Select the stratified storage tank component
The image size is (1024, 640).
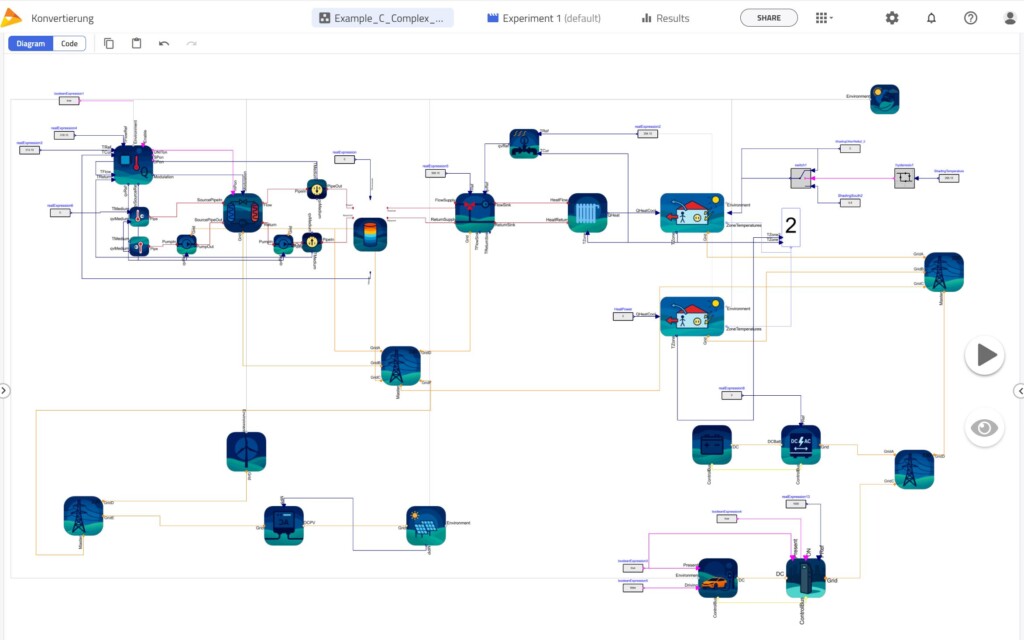(x=370, y=234)
